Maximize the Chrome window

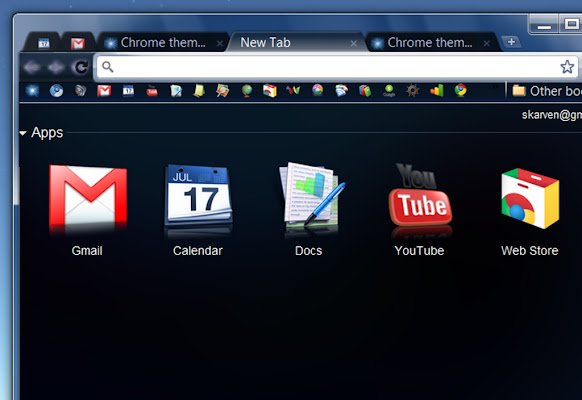[570, 24]
